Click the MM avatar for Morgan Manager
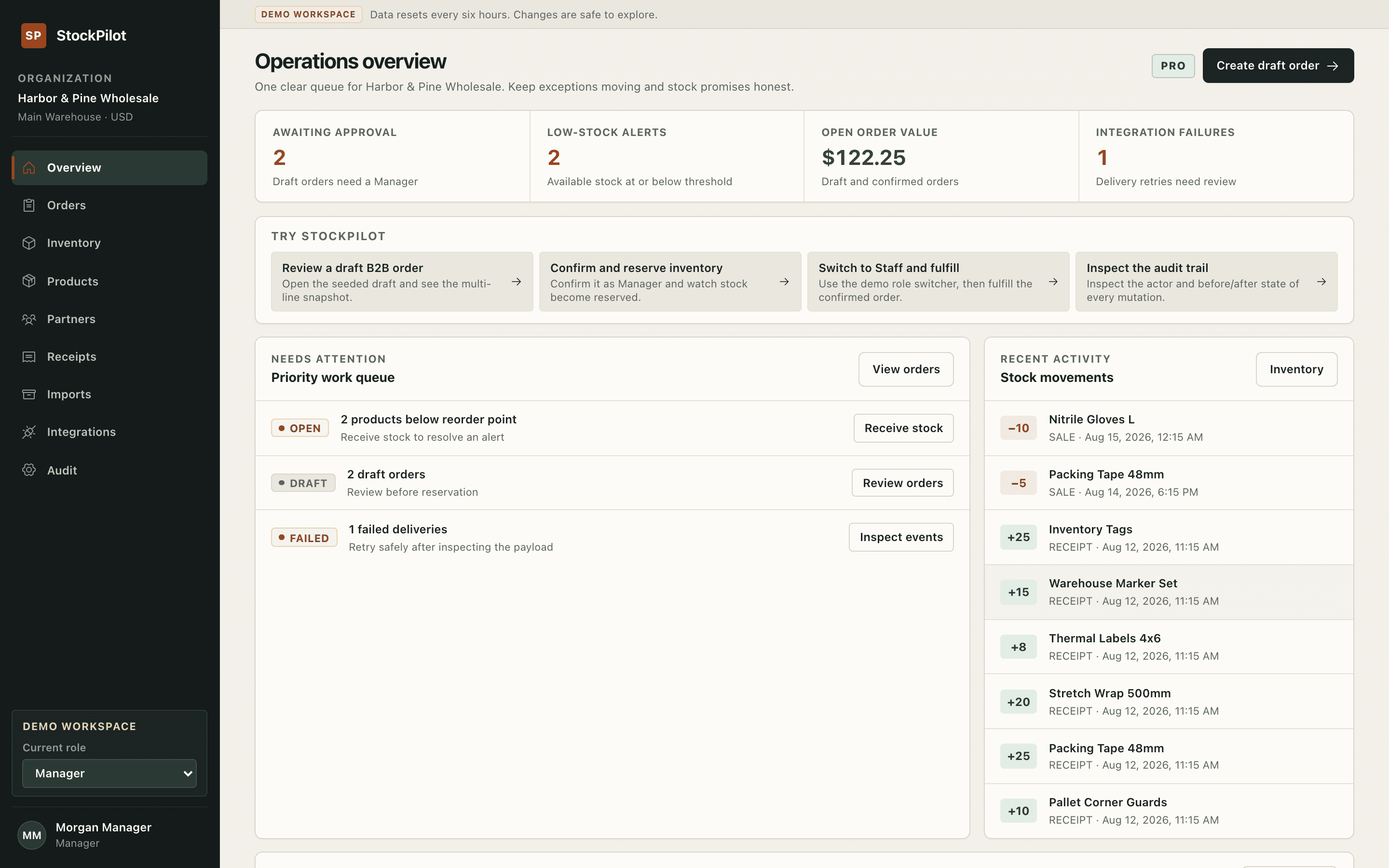 31,835
